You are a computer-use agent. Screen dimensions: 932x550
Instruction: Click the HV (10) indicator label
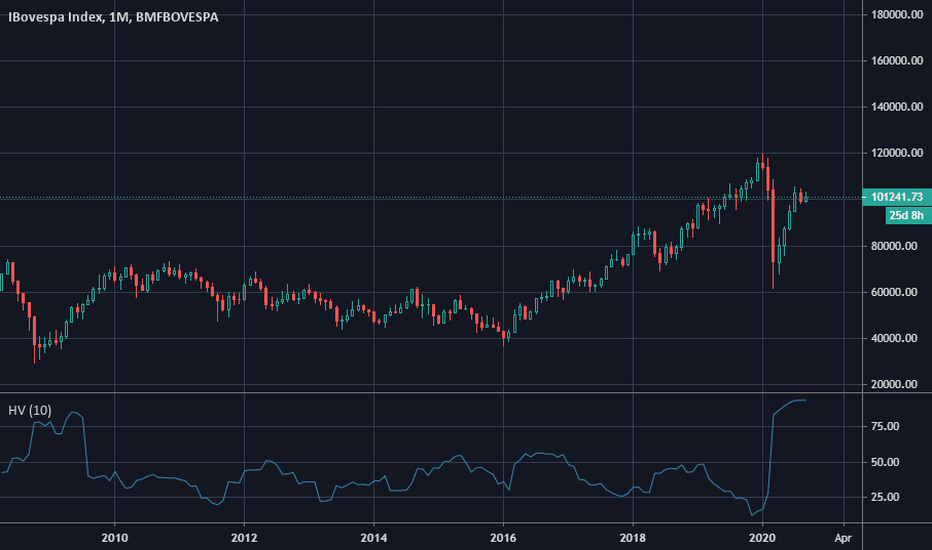(x=30, y=410)
